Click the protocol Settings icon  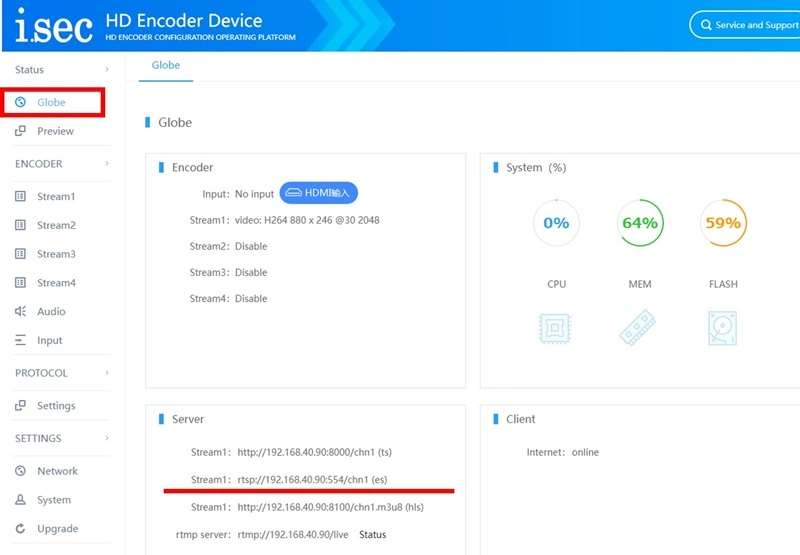(20, 406)
